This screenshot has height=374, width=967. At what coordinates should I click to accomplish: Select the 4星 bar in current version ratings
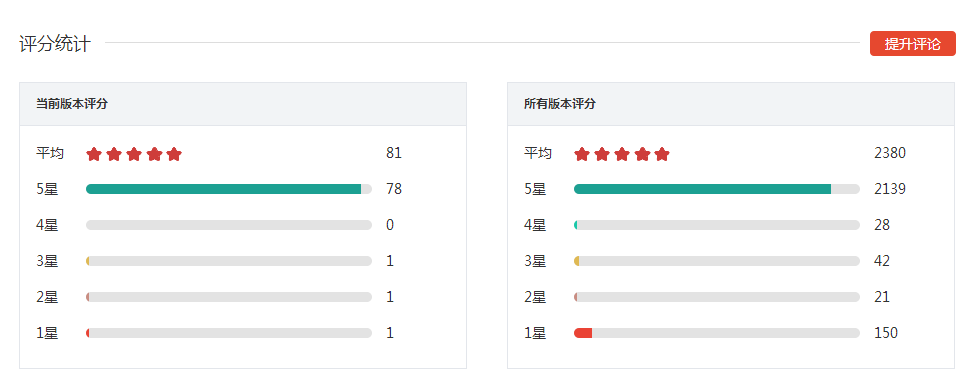(x=229, y=225)
